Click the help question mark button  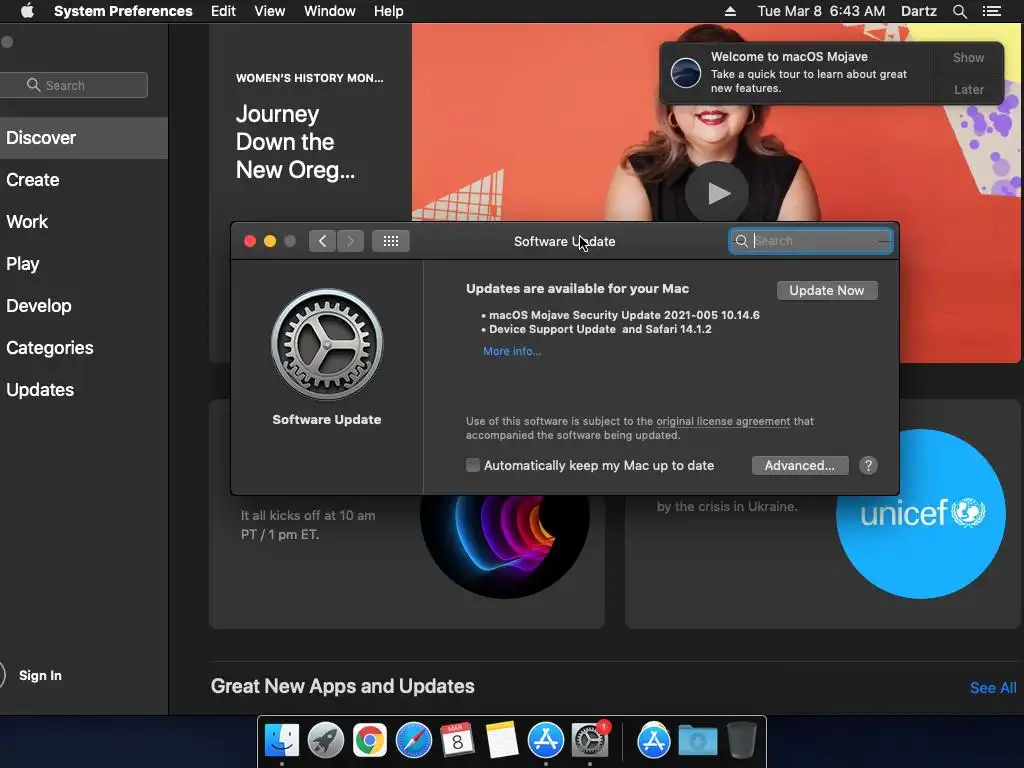click(x=868, y=466)
